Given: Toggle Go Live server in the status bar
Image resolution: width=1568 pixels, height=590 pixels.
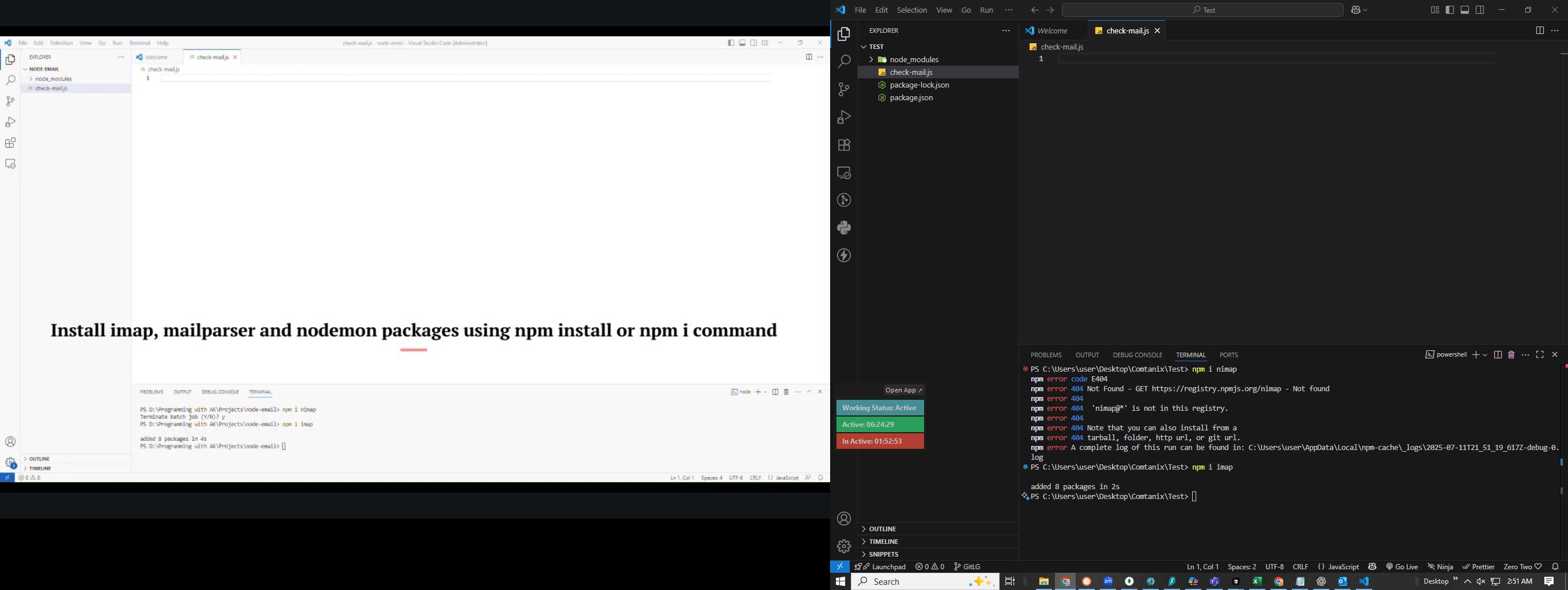Looking at the screenshot, I should (1403, 566).
